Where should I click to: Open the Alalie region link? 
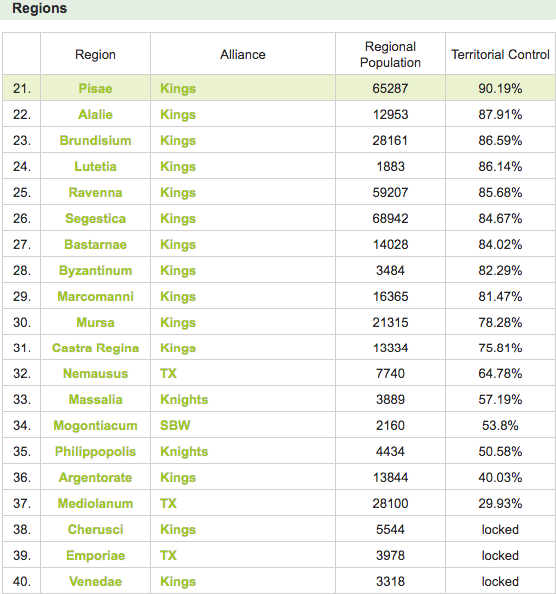click(x=95, y=114)
